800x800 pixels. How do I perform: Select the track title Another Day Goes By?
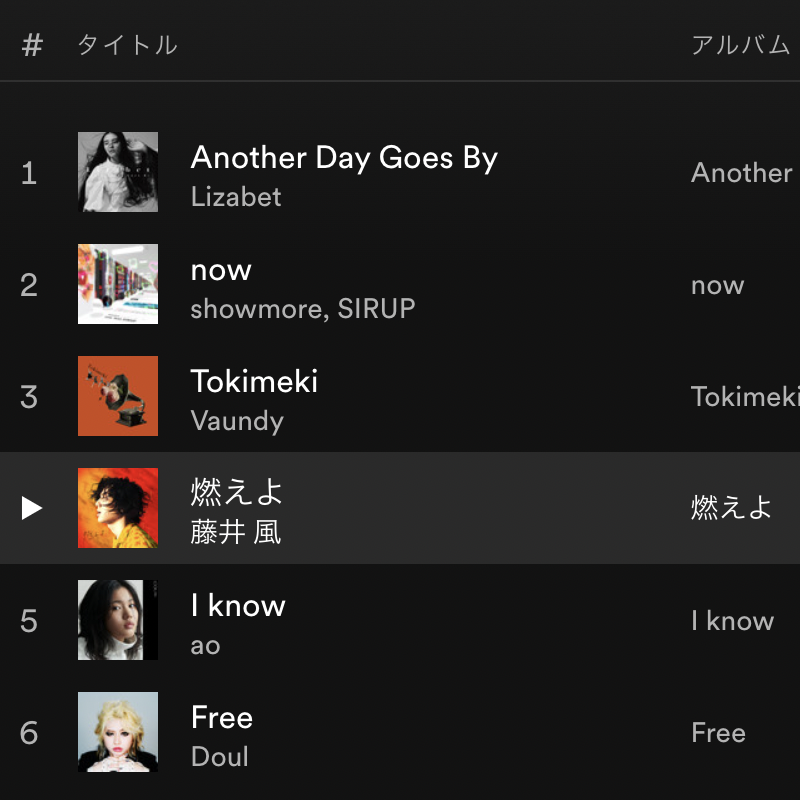point(344,158)
